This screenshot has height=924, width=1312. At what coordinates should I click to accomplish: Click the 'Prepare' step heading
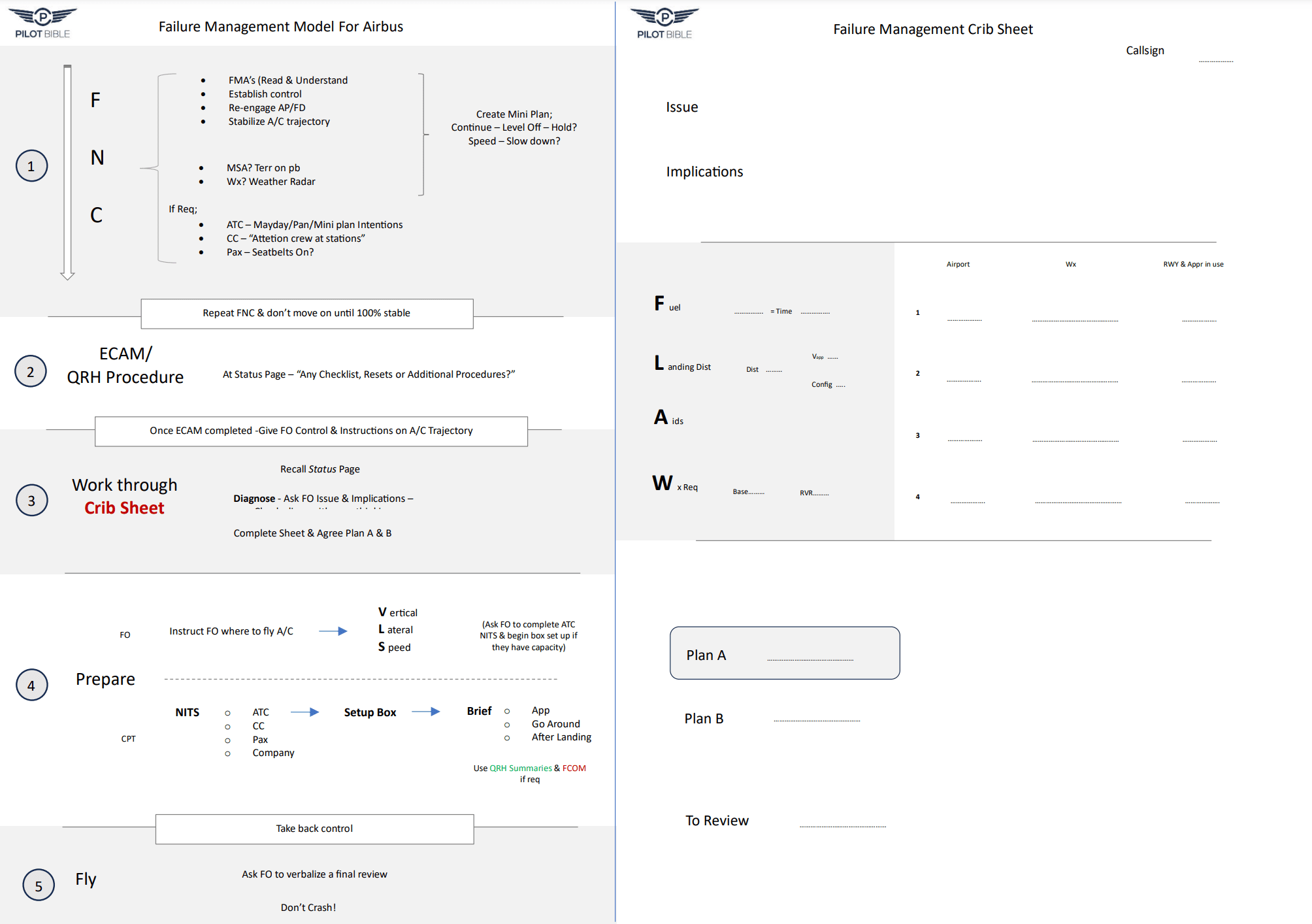click(105, 680)
